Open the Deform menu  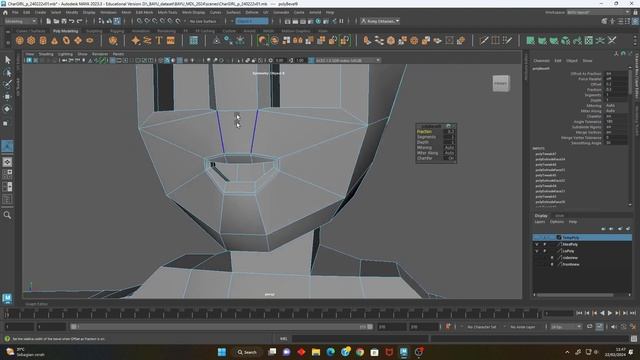point(251,12)
